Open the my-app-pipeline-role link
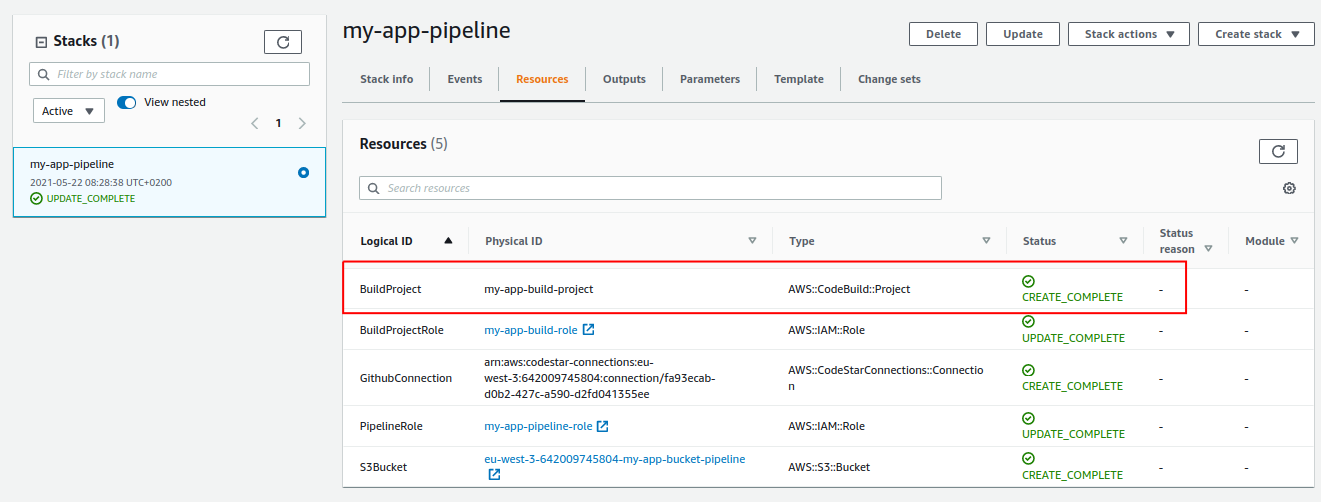1321x502 pixels. 538,426
